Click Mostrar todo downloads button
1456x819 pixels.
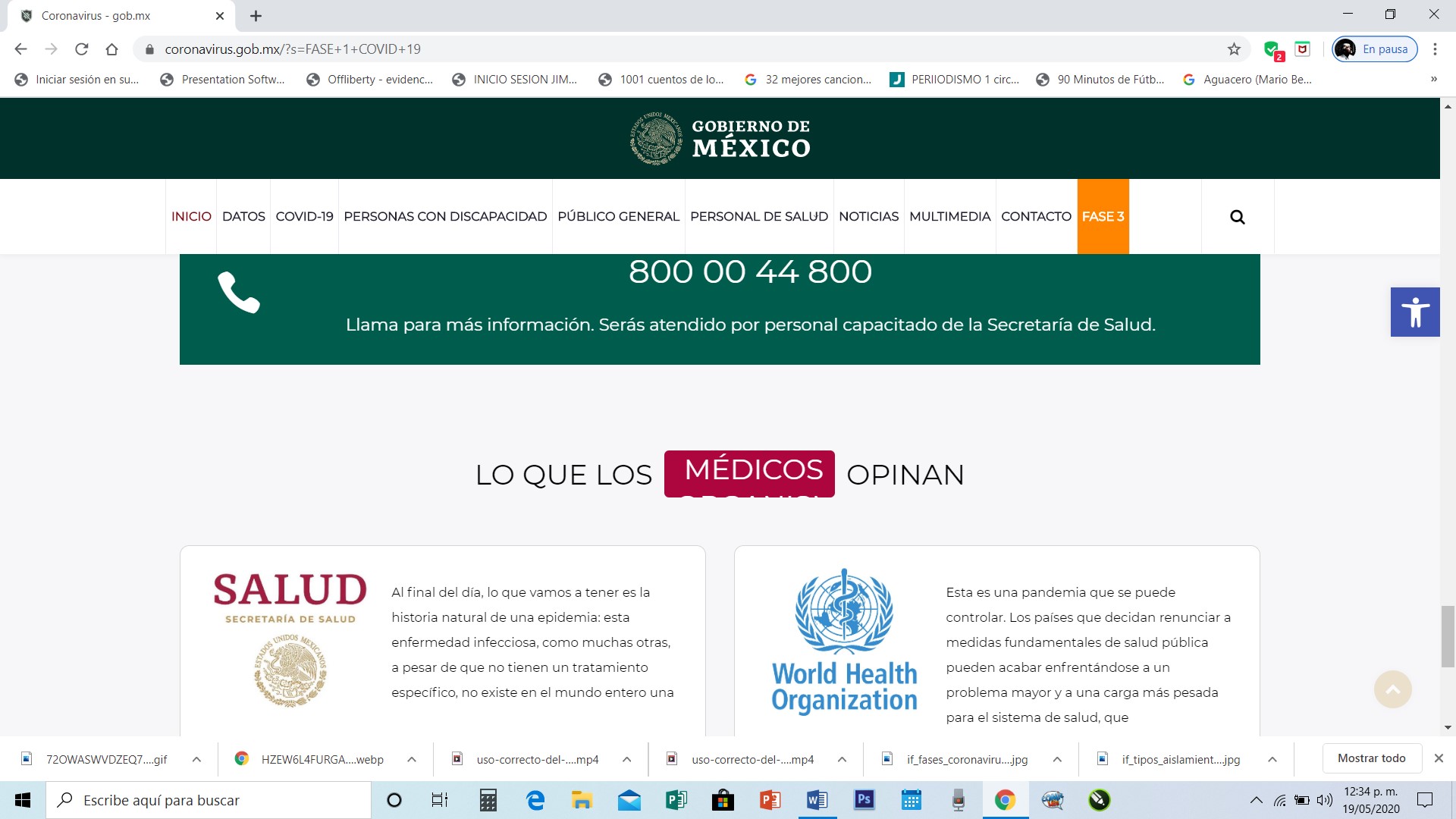(1371, 758)
